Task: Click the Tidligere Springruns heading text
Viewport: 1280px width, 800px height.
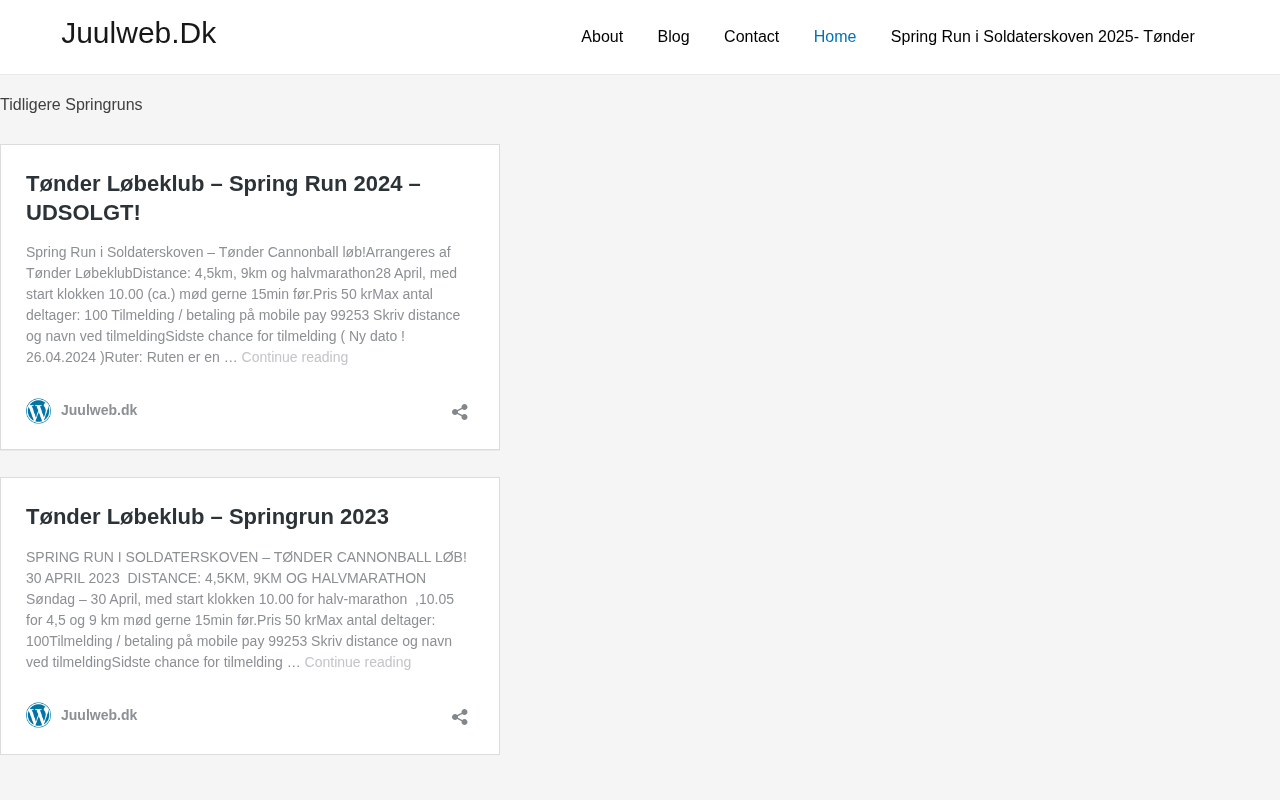Action: pyautogui.click(x=71, y=105)
